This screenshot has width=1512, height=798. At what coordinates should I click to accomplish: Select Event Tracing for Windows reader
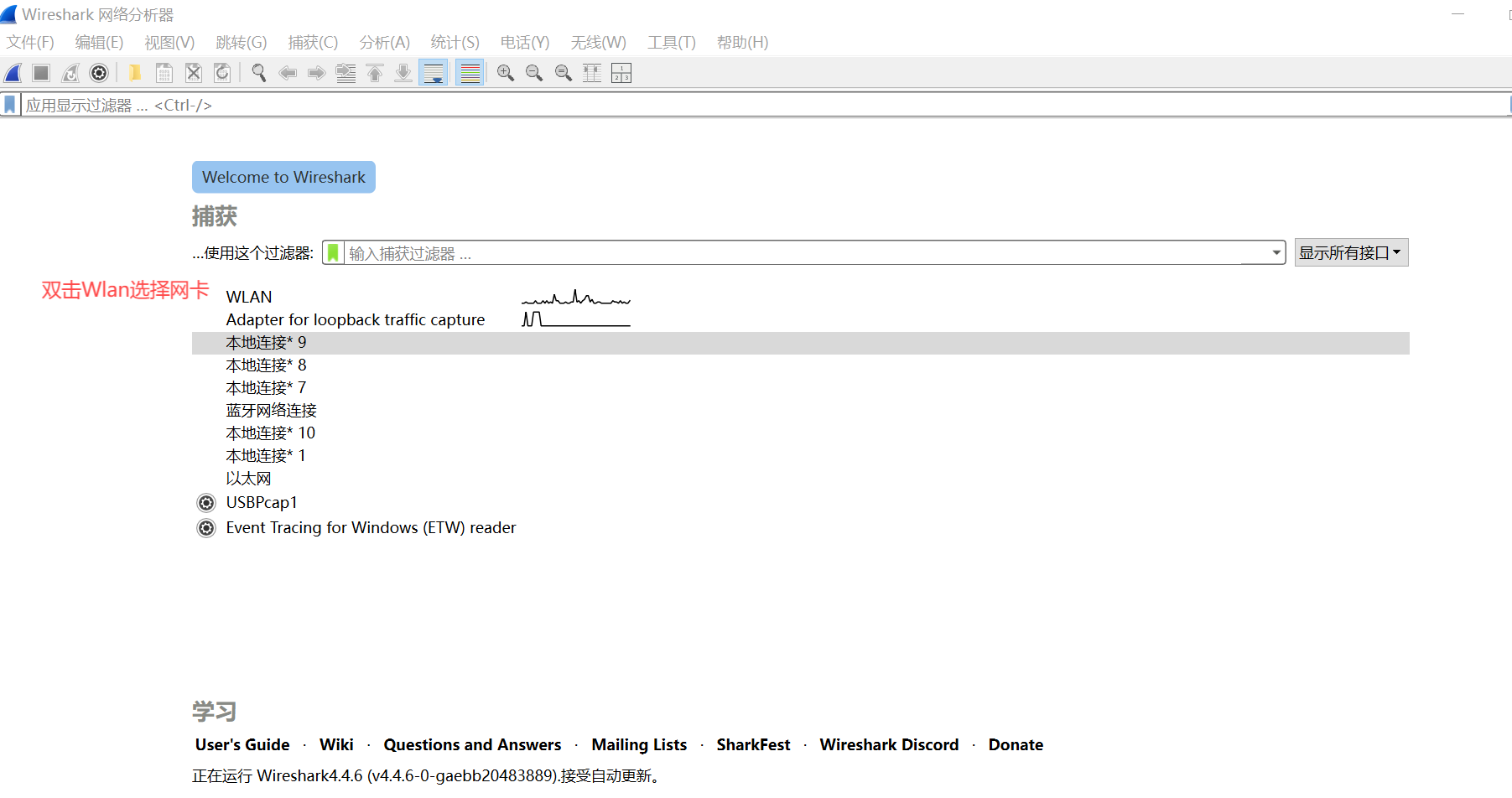[x=801, y=528]
